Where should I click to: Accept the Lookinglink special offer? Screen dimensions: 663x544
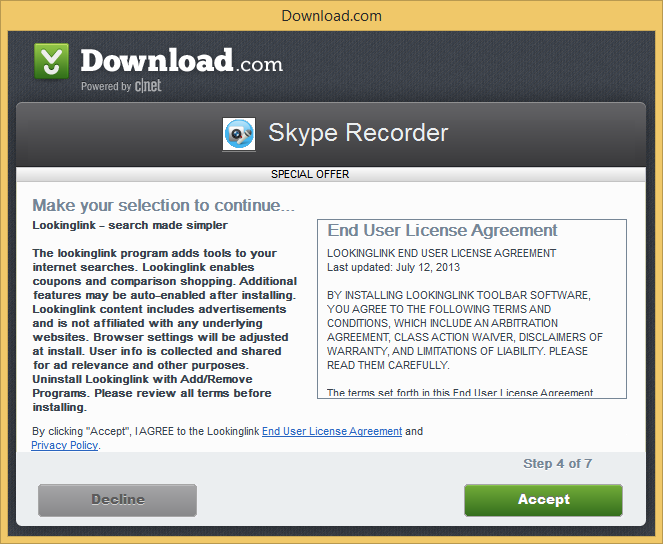[543, 500]
